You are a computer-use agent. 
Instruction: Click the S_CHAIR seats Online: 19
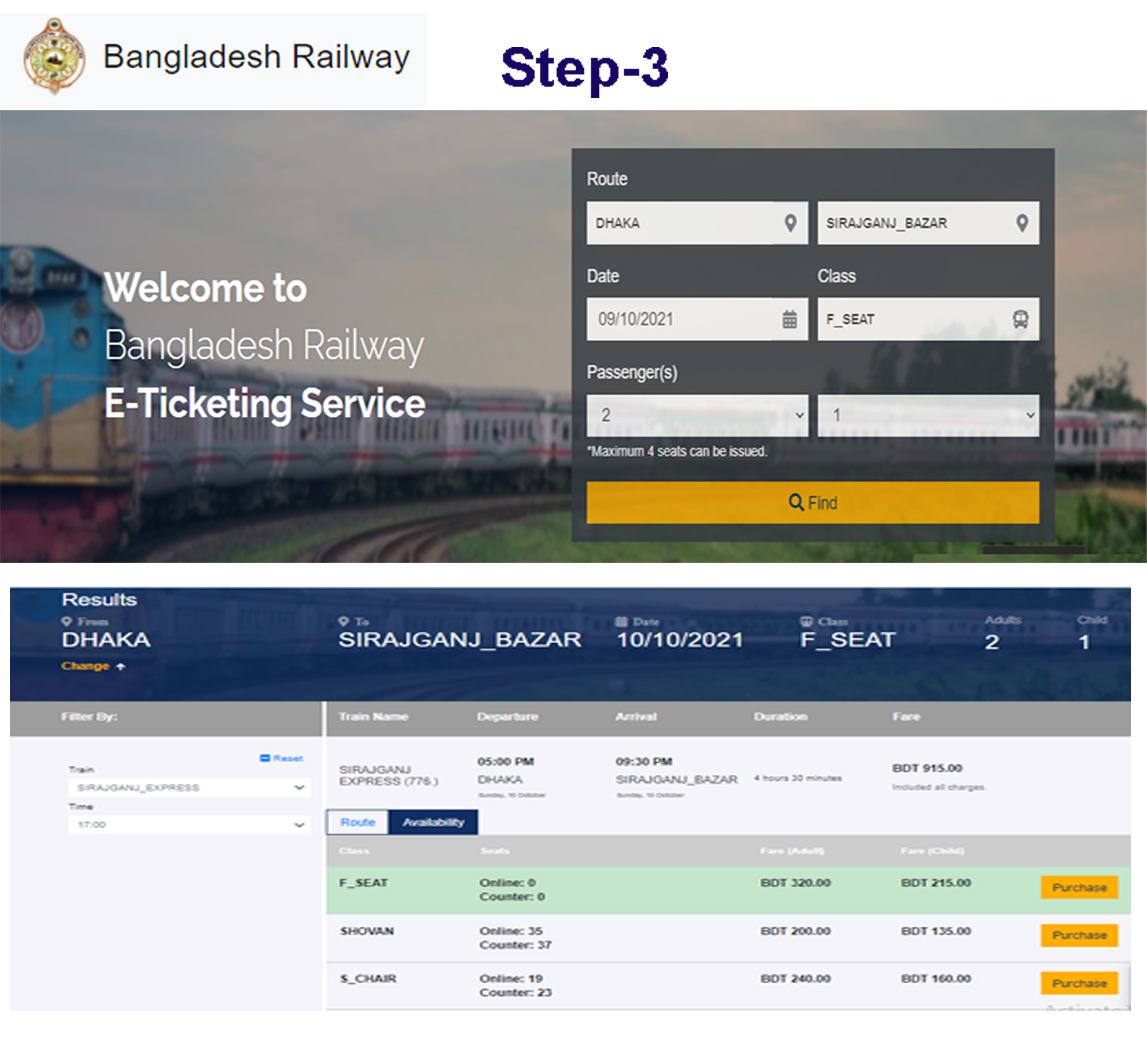point(511,979)
